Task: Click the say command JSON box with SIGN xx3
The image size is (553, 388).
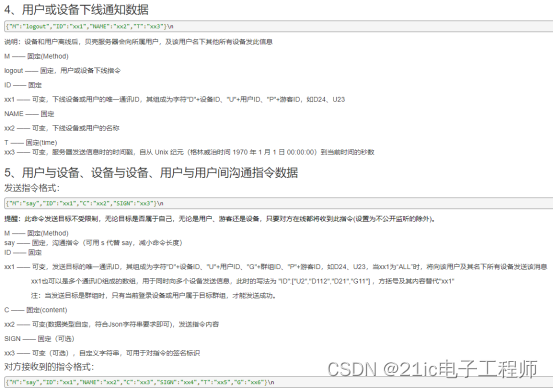Action: click(279, 204)
